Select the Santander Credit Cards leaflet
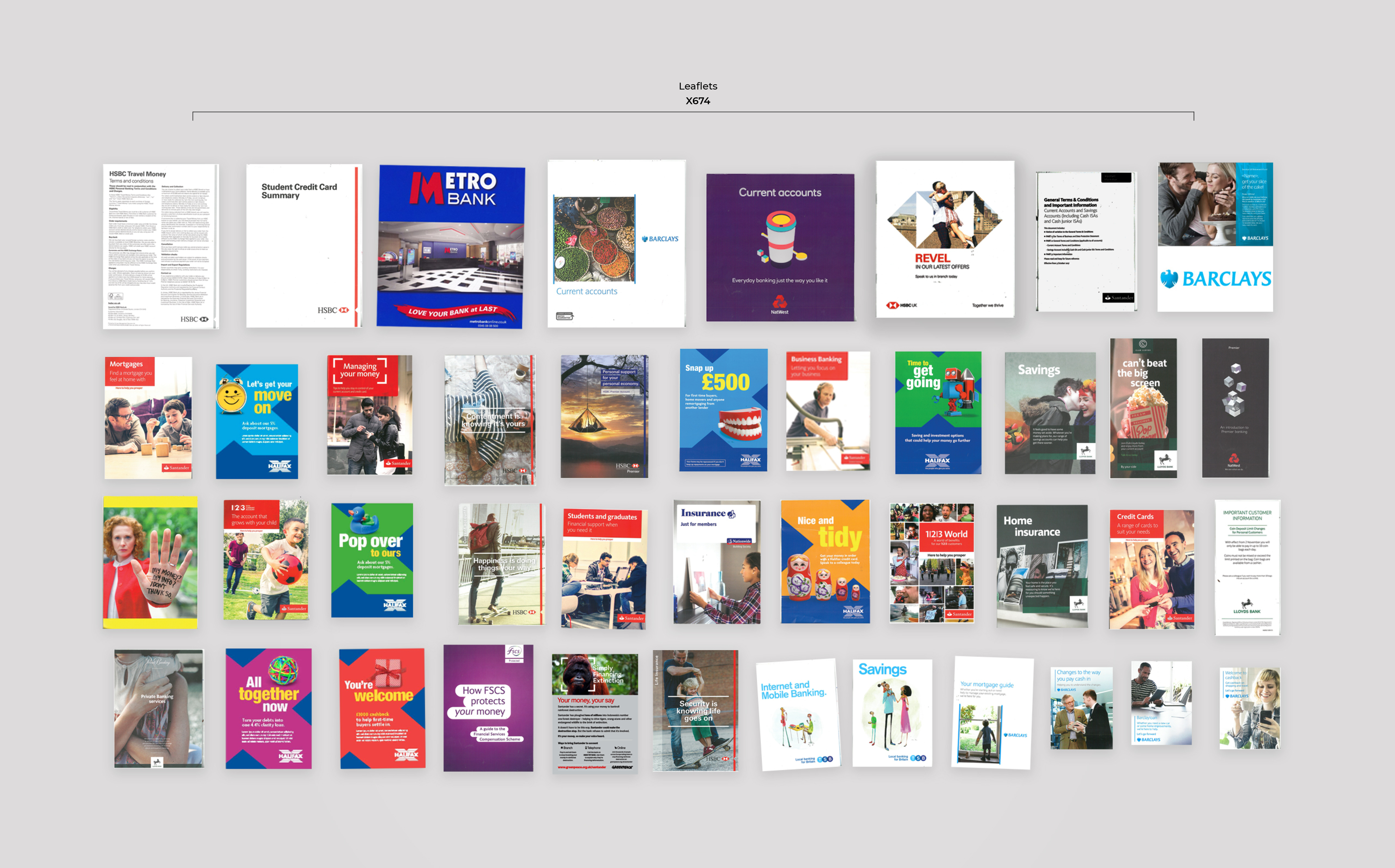The width and height of the screenshot is (1395, 868). coord(1152,570)
